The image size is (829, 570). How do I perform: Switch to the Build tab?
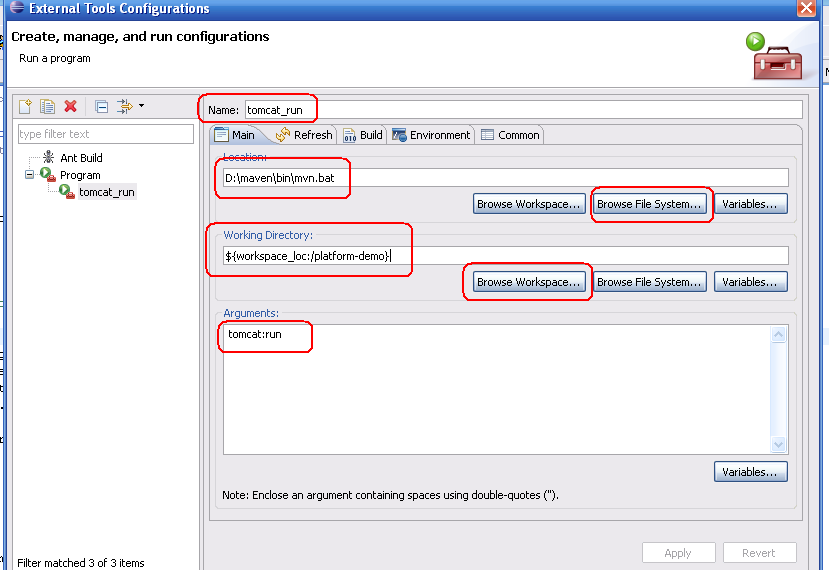coord(363,135)
